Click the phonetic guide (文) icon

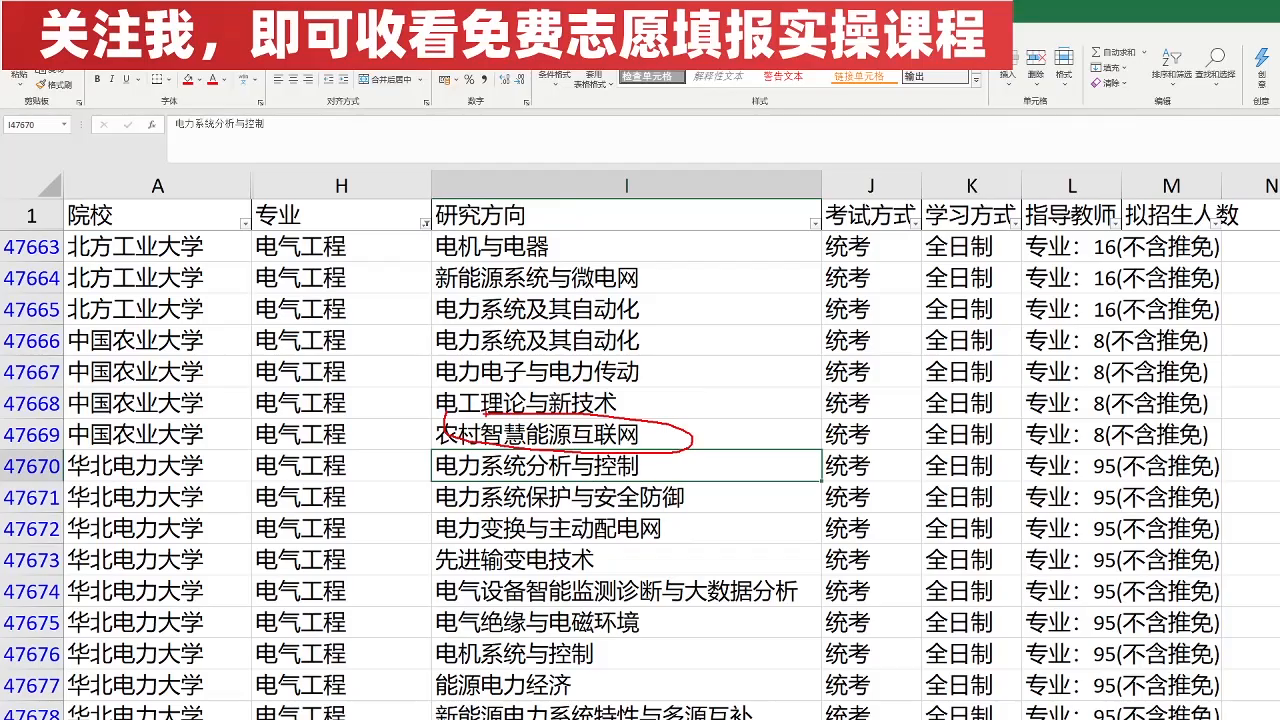pyautogui.click(x=243, y=79)
